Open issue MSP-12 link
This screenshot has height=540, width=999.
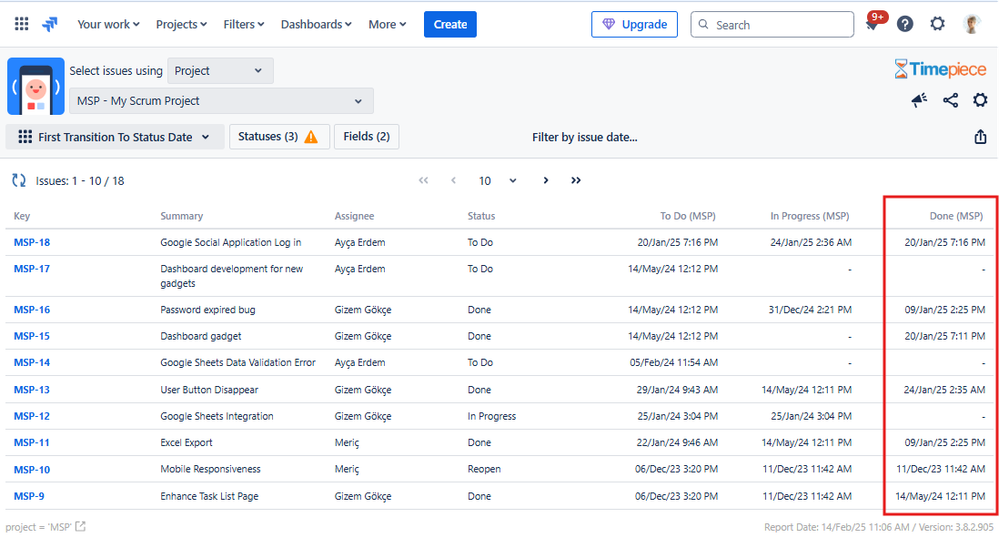(32, 416)
